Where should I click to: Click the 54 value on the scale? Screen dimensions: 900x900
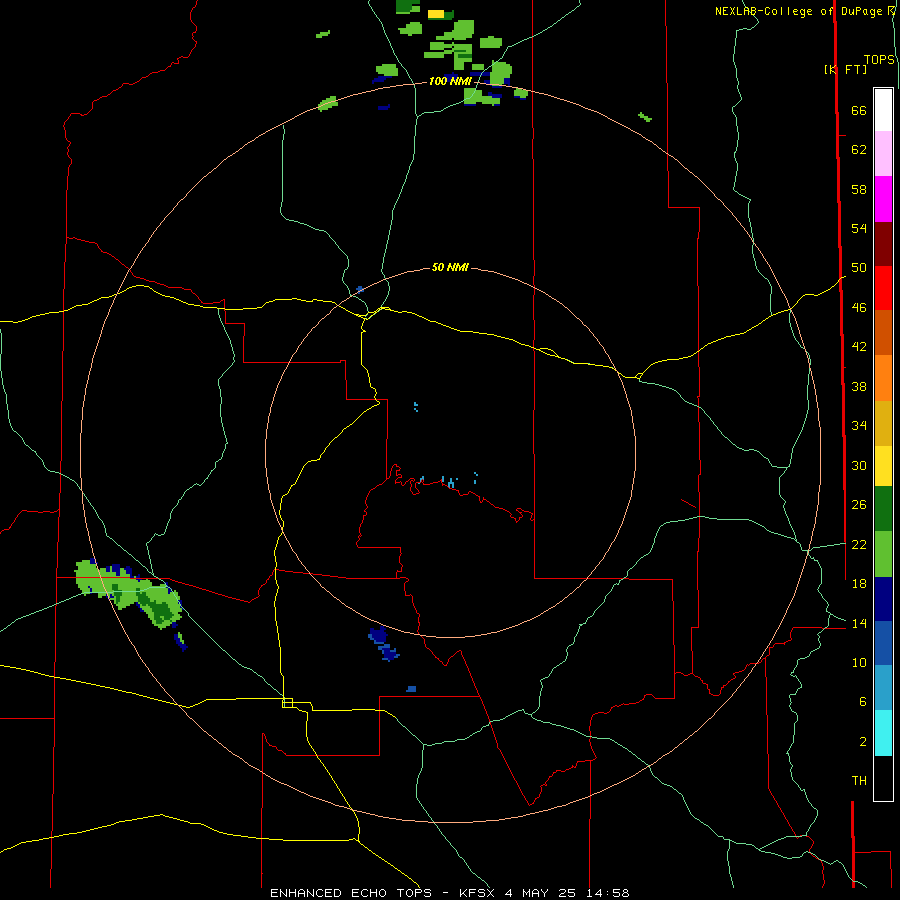859,228
